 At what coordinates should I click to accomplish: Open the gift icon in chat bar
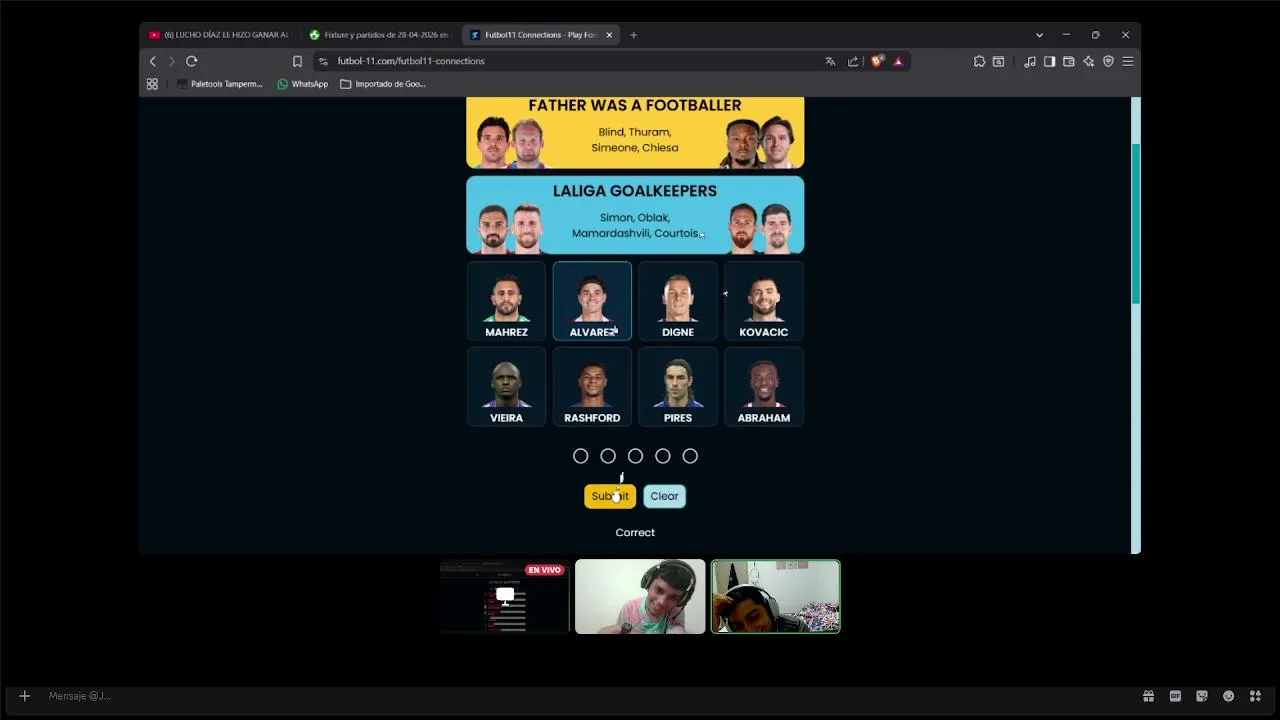point(1148,696)
